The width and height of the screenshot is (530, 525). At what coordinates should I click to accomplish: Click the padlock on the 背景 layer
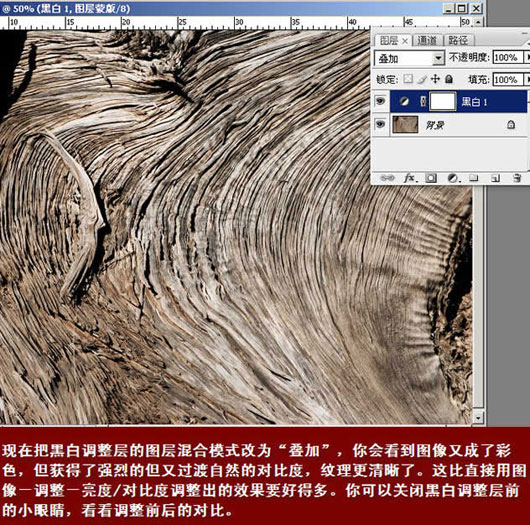[511, 125]
